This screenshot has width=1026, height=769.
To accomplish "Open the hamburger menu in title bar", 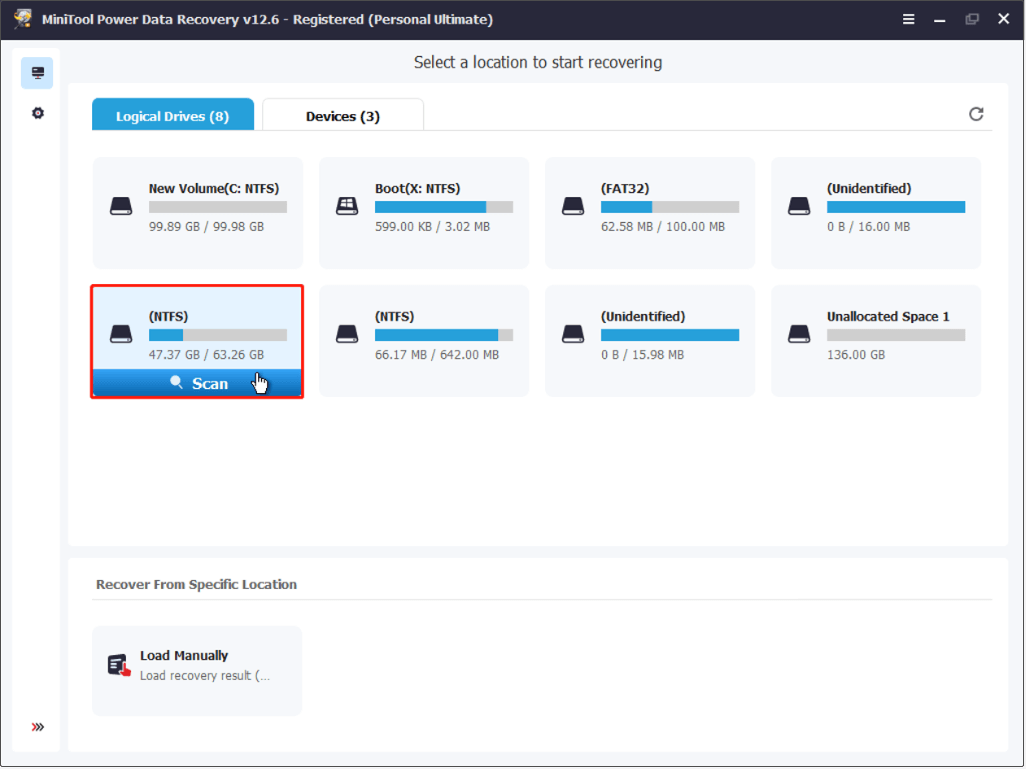I will click(908, 19).
